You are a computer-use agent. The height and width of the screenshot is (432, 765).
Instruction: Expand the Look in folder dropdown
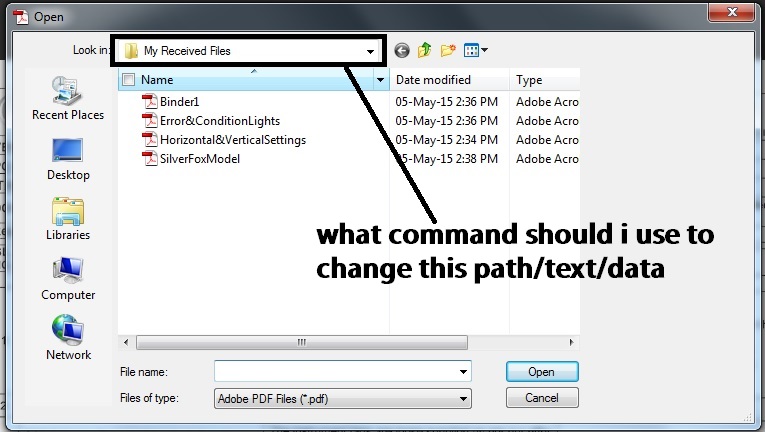pyautogui.click(x=370, y=51)
